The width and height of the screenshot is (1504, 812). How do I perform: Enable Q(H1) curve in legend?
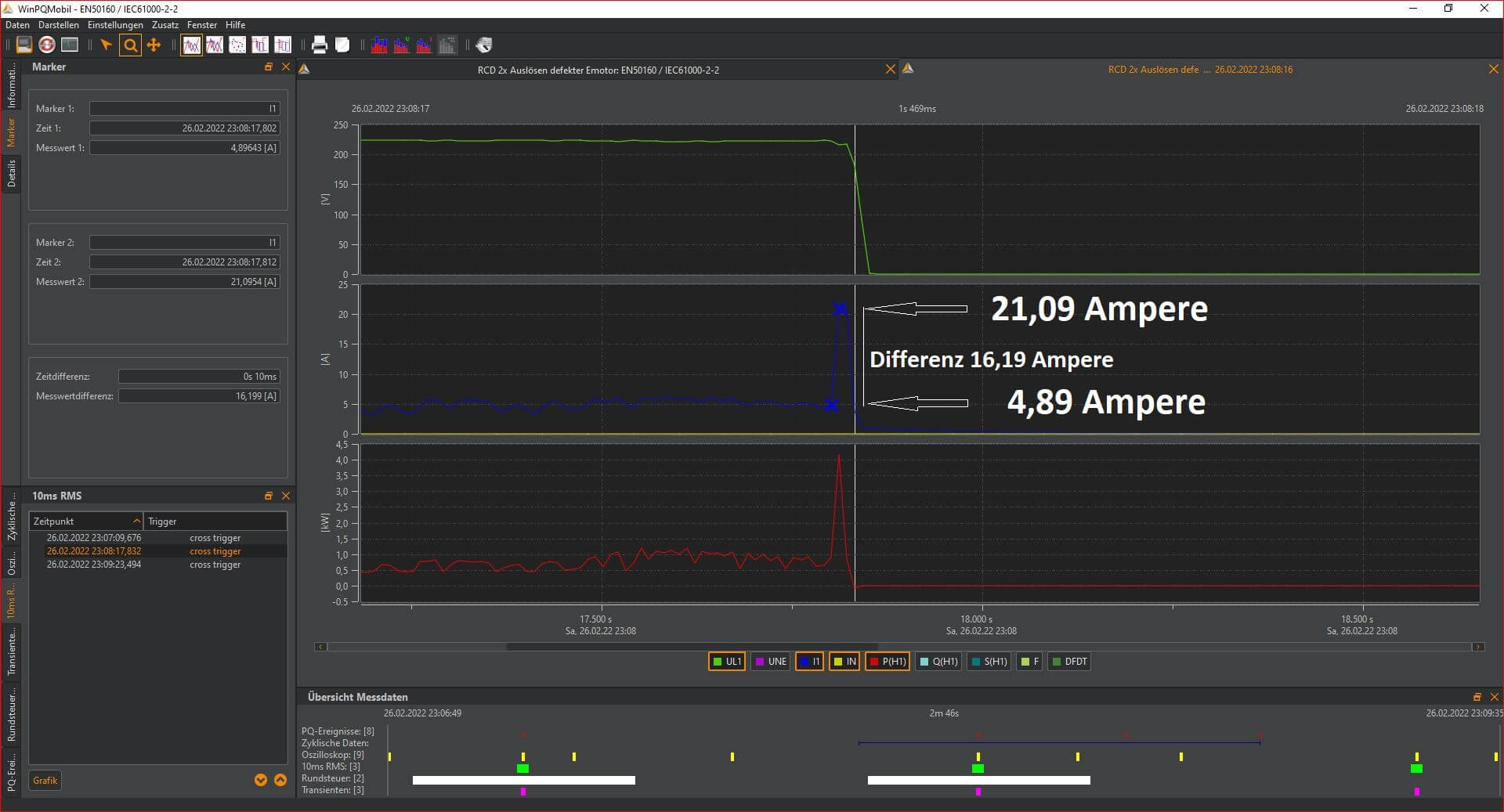(938, 662)
